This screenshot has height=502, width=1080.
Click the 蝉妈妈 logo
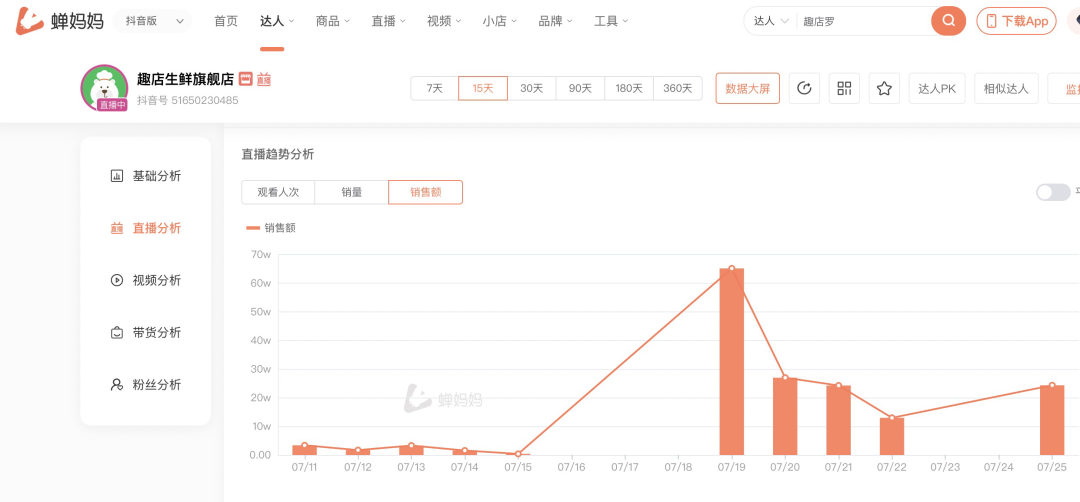59,21
